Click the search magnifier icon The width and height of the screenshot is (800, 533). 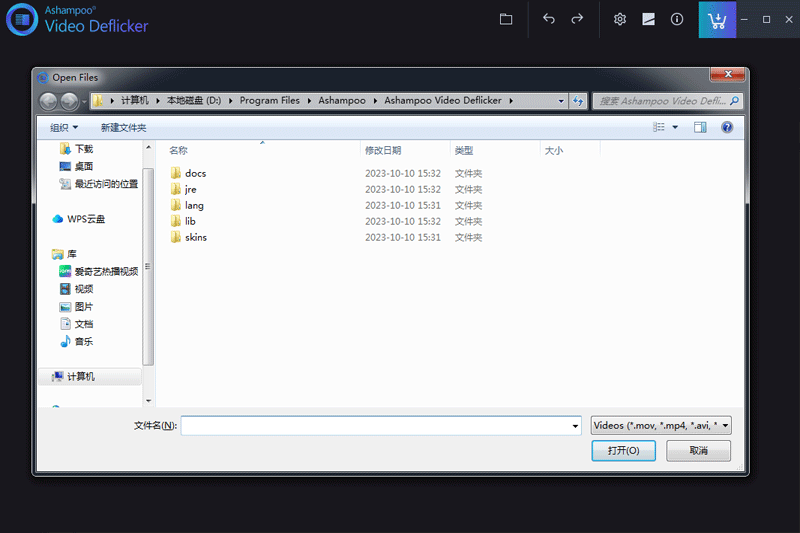[734, 101]
